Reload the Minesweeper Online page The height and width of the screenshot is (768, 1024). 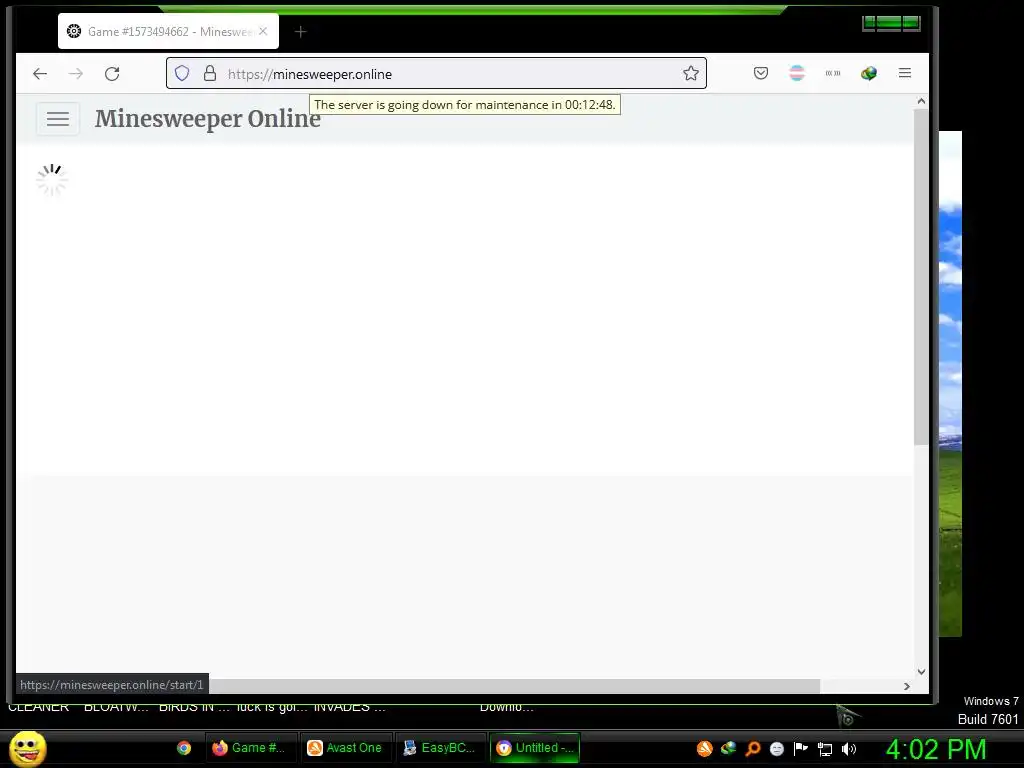[112, 74]
